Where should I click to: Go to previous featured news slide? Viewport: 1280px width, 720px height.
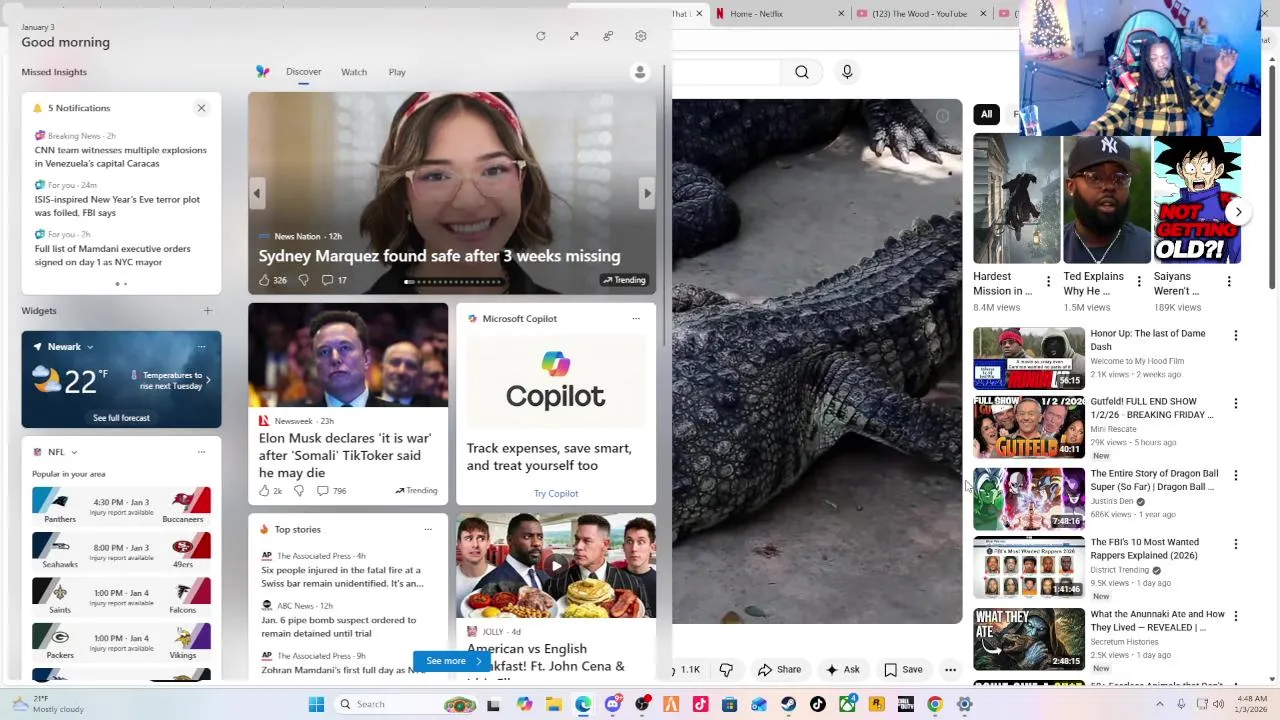[257, 194]
